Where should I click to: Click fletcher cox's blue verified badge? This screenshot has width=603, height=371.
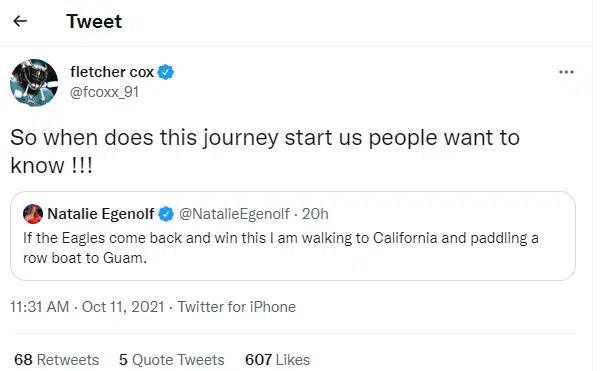166,72
